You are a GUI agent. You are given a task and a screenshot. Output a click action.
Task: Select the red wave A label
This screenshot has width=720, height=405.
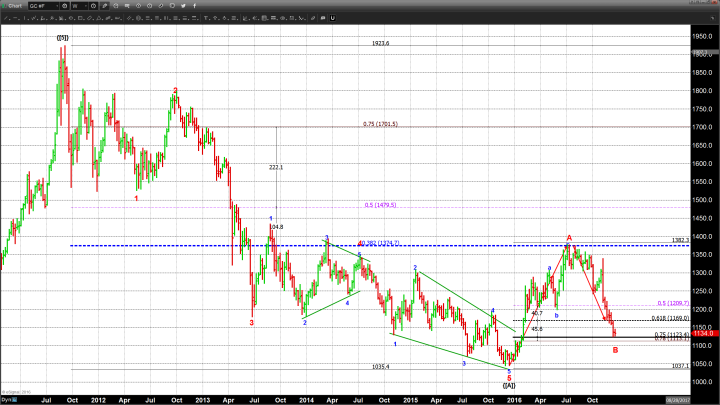569,238
